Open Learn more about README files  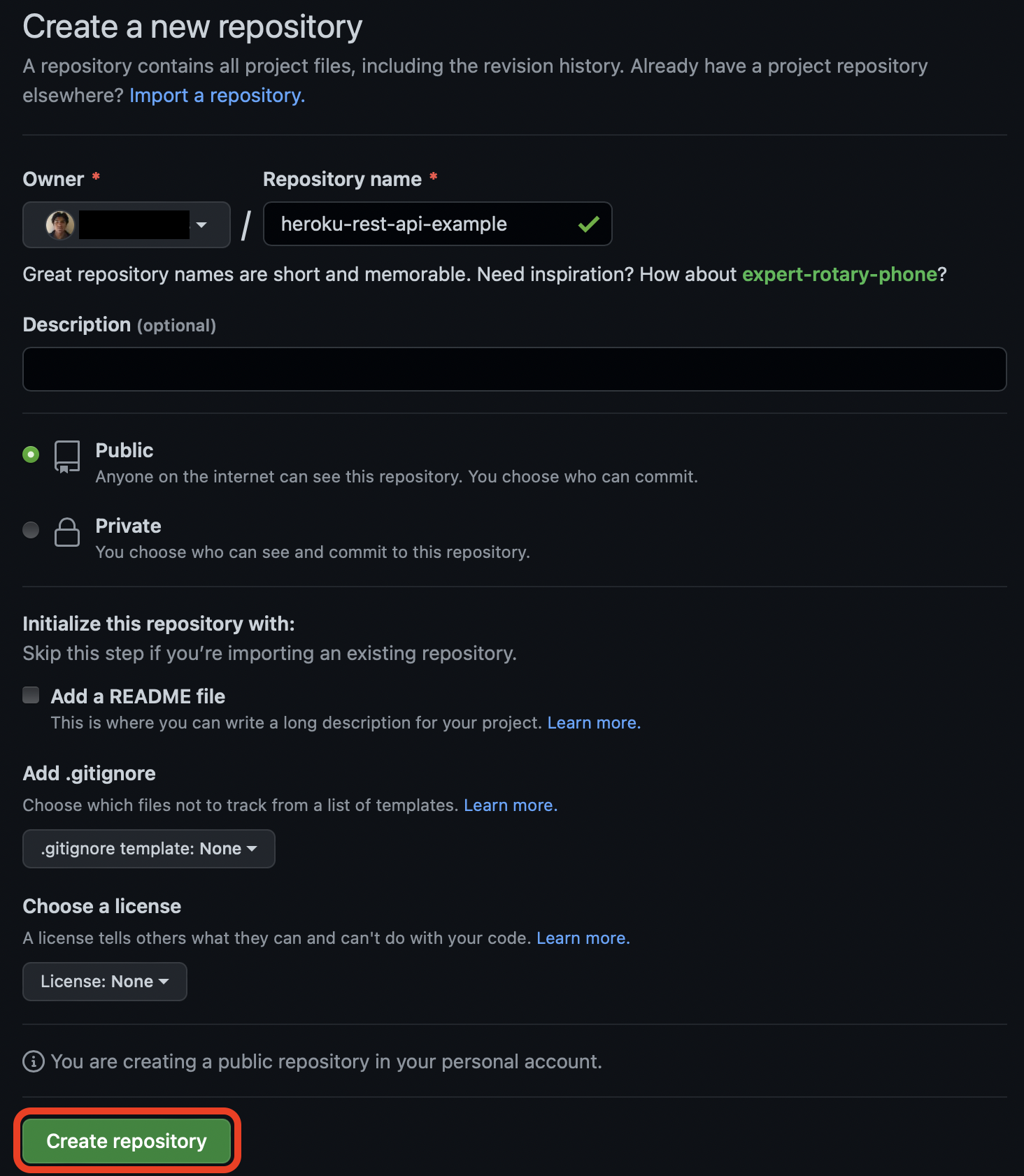(x=593, y=722)
